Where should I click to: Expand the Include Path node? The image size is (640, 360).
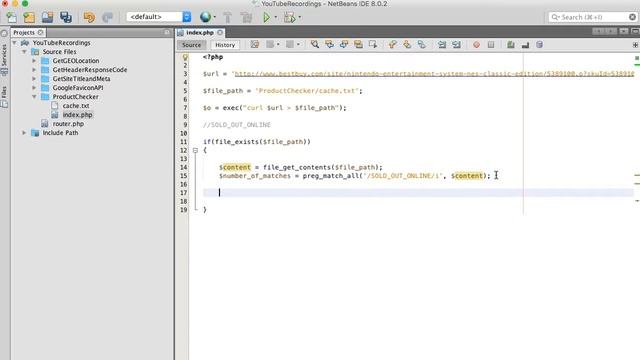[24, 133]
